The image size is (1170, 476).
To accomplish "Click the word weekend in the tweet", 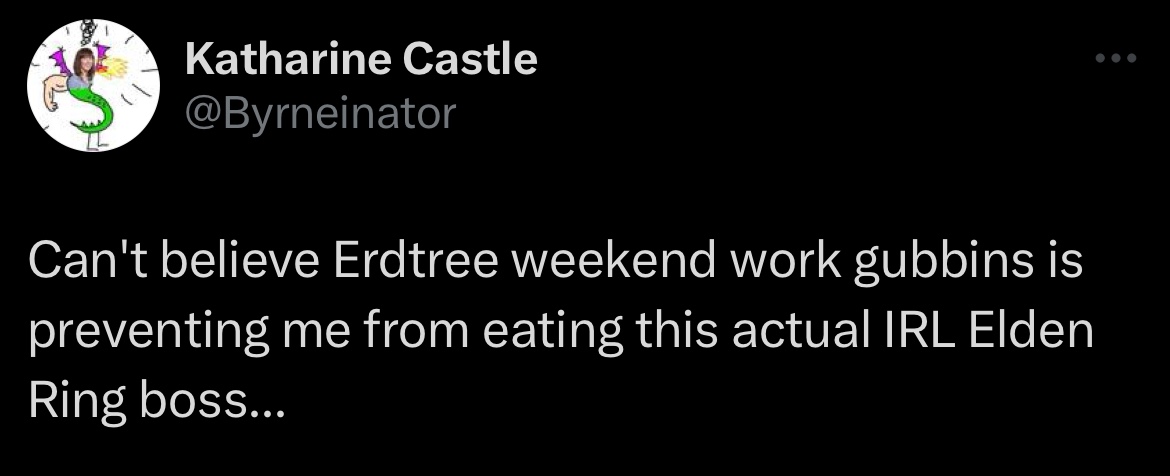I will point(610,261).
